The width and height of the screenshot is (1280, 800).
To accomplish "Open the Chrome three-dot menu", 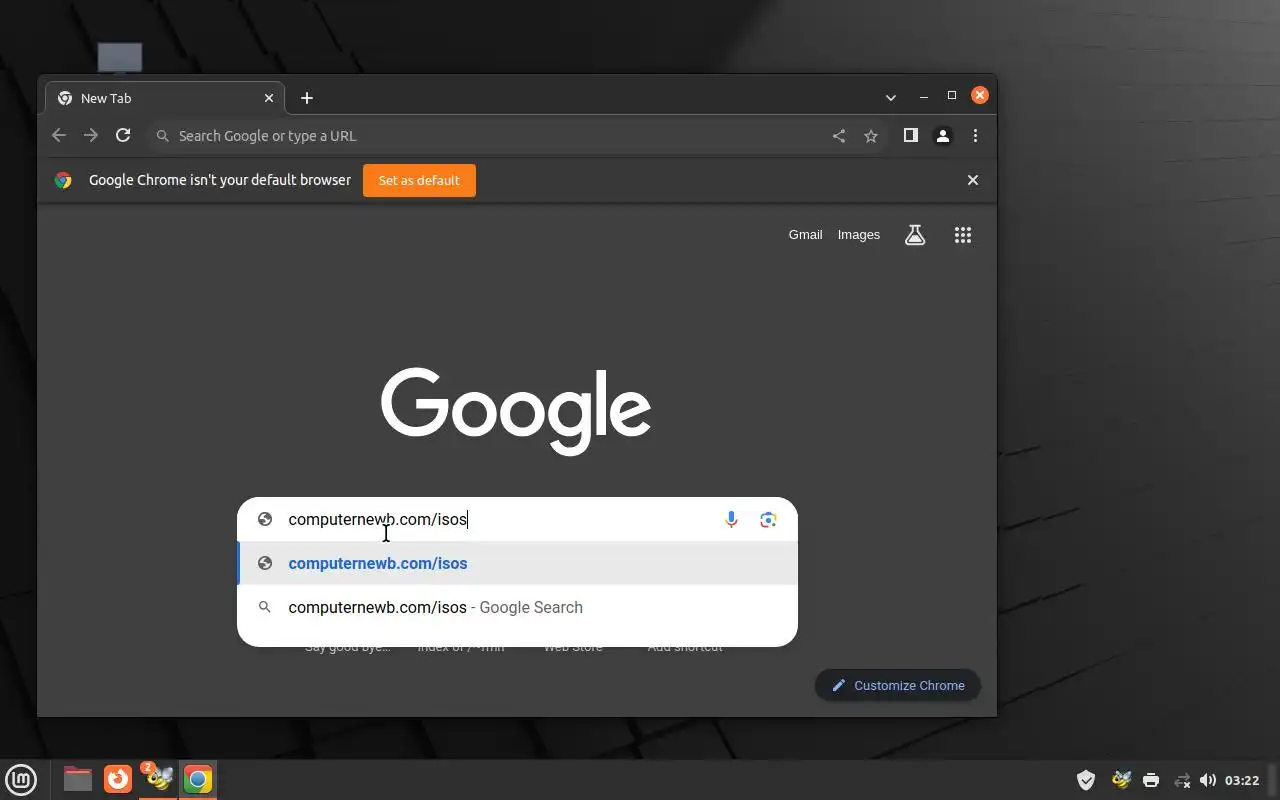I will [975, 136].
